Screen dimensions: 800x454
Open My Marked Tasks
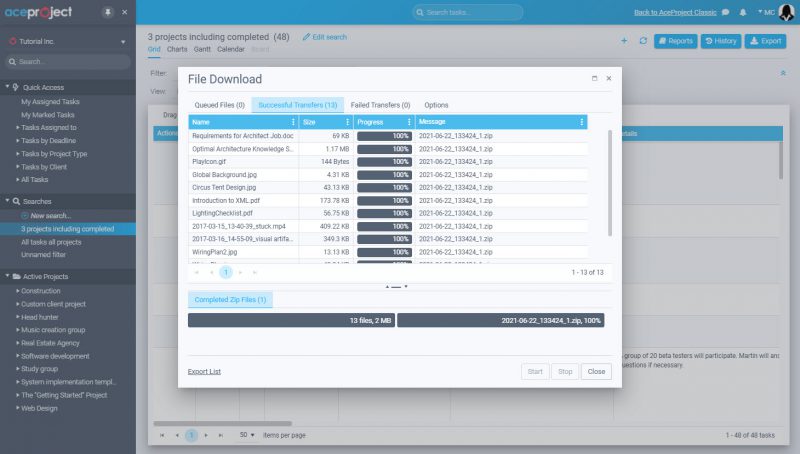47,115
